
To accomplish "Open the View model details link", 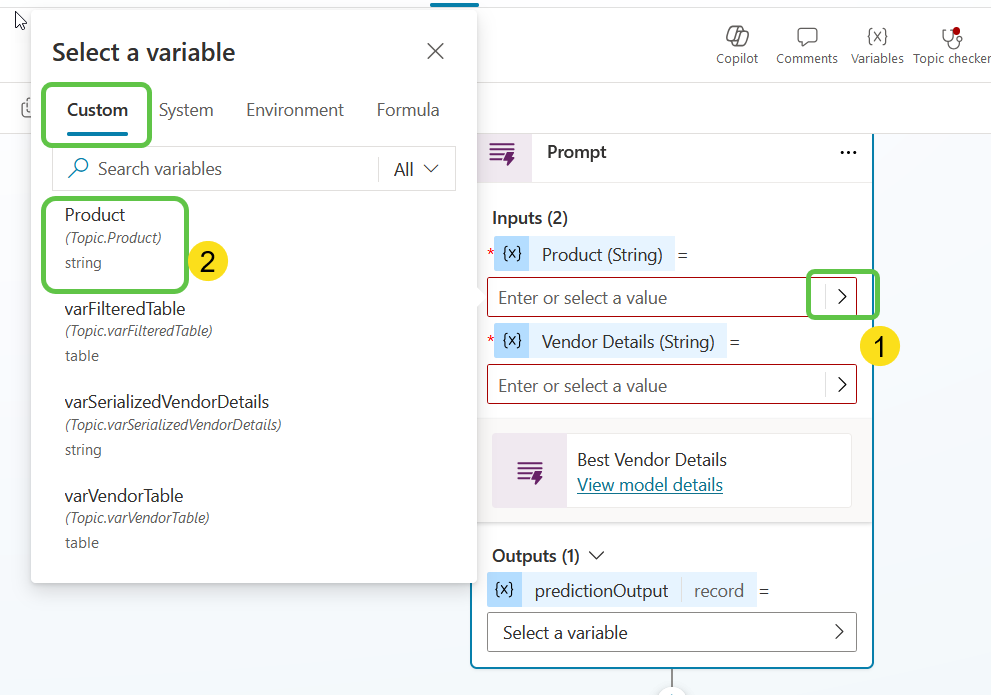I will [x=649, y=484].
